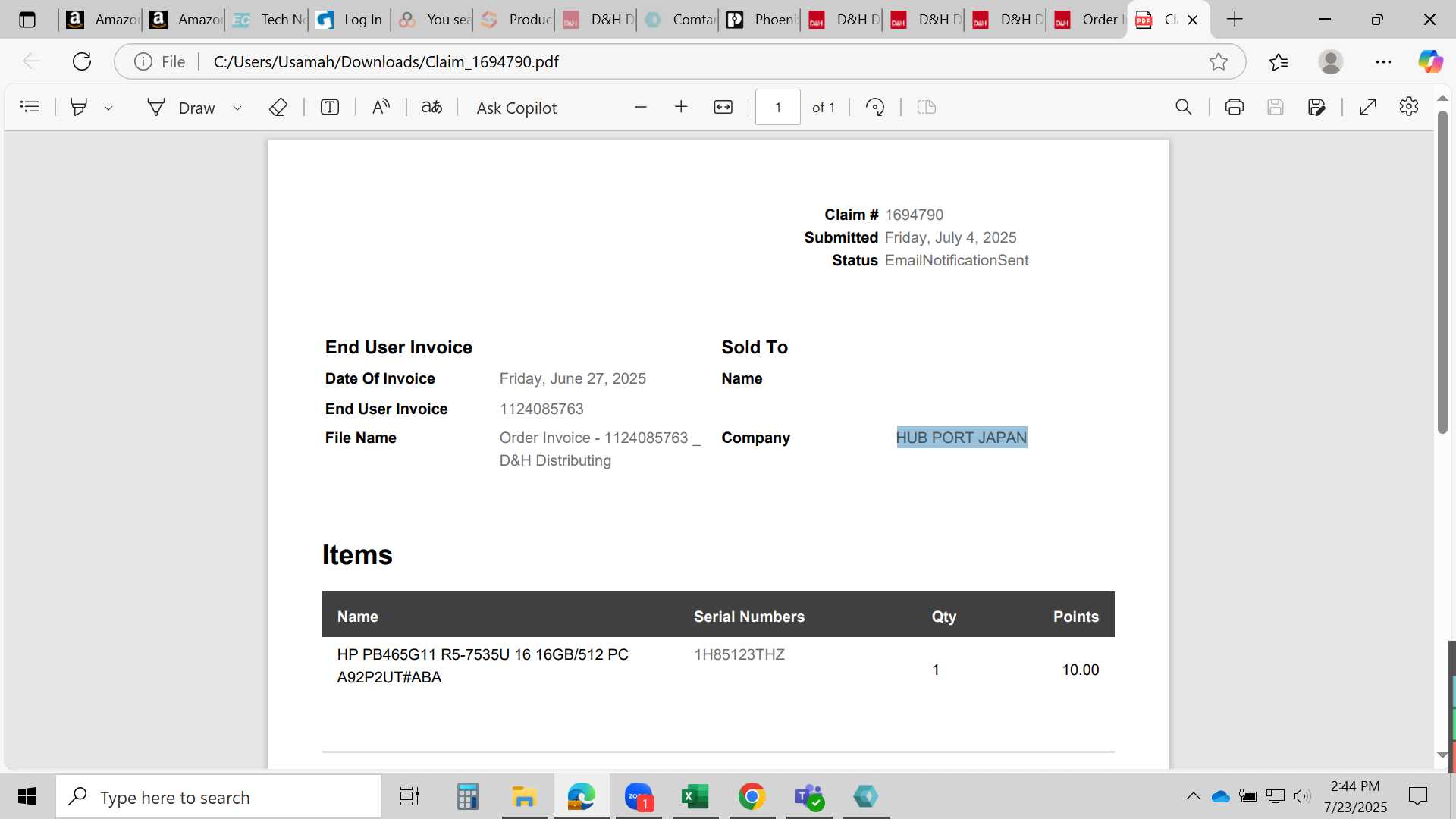Image resolution: width=1456 pixels, height=819 pixels.
Task: Click the scrollbar down arrow
Action: tap(1442, 755)
